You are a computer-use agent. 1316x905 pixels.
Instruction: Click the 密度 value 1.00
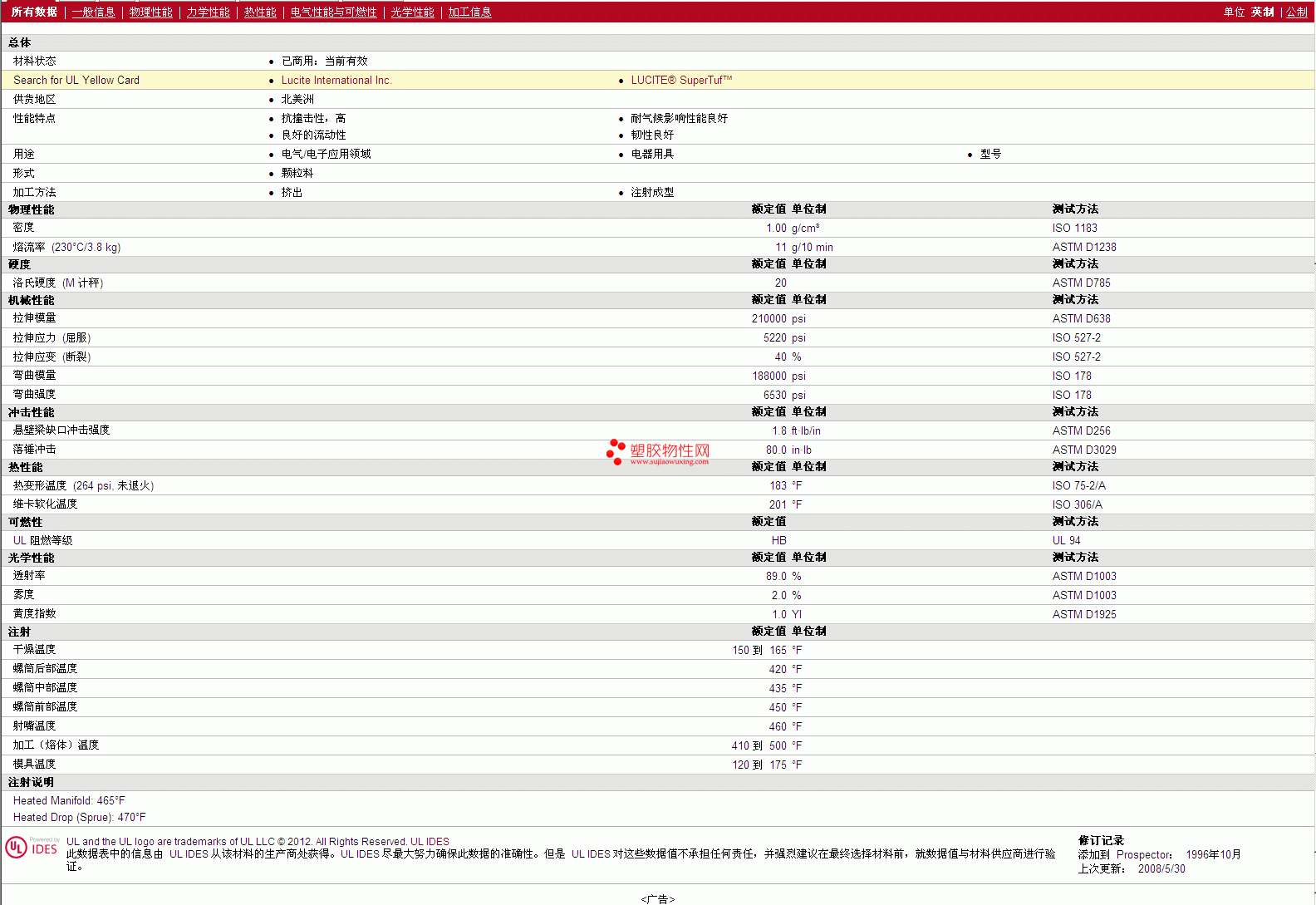776,228
